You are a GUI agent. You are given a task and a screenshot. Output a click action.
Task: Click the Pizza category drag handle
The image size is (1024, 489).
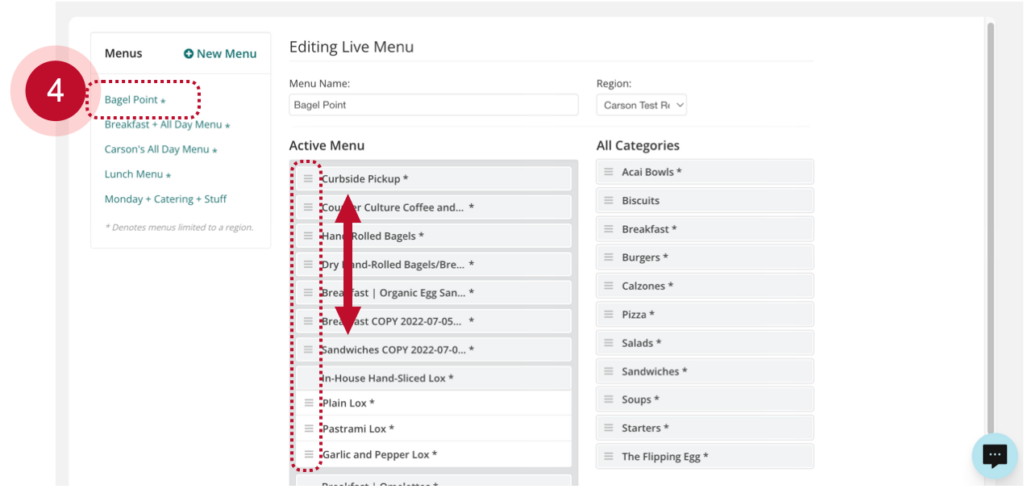(608, 314)
